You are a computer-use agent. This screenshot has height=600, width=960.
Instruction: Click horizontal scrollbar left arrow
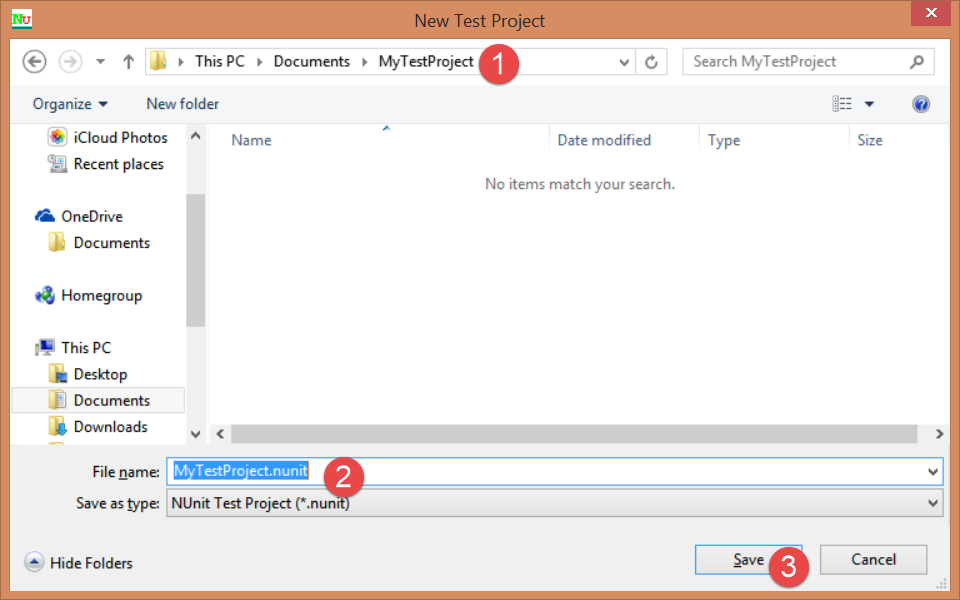[220, 434]
